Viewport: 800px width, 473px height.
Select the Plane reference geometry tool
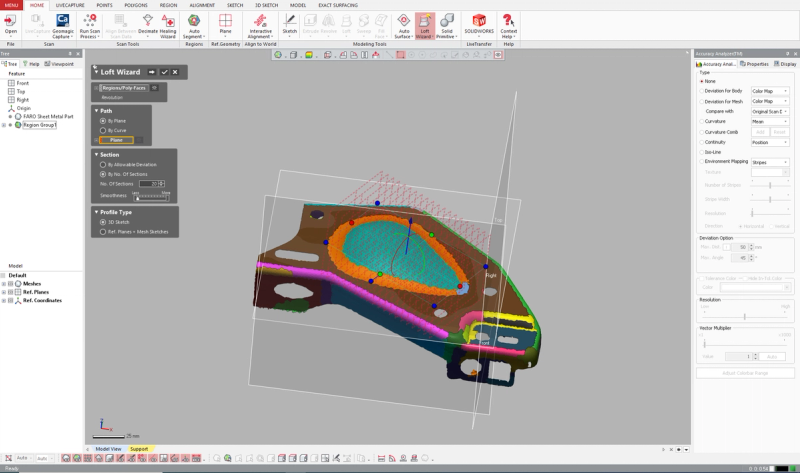coord(225,24)
